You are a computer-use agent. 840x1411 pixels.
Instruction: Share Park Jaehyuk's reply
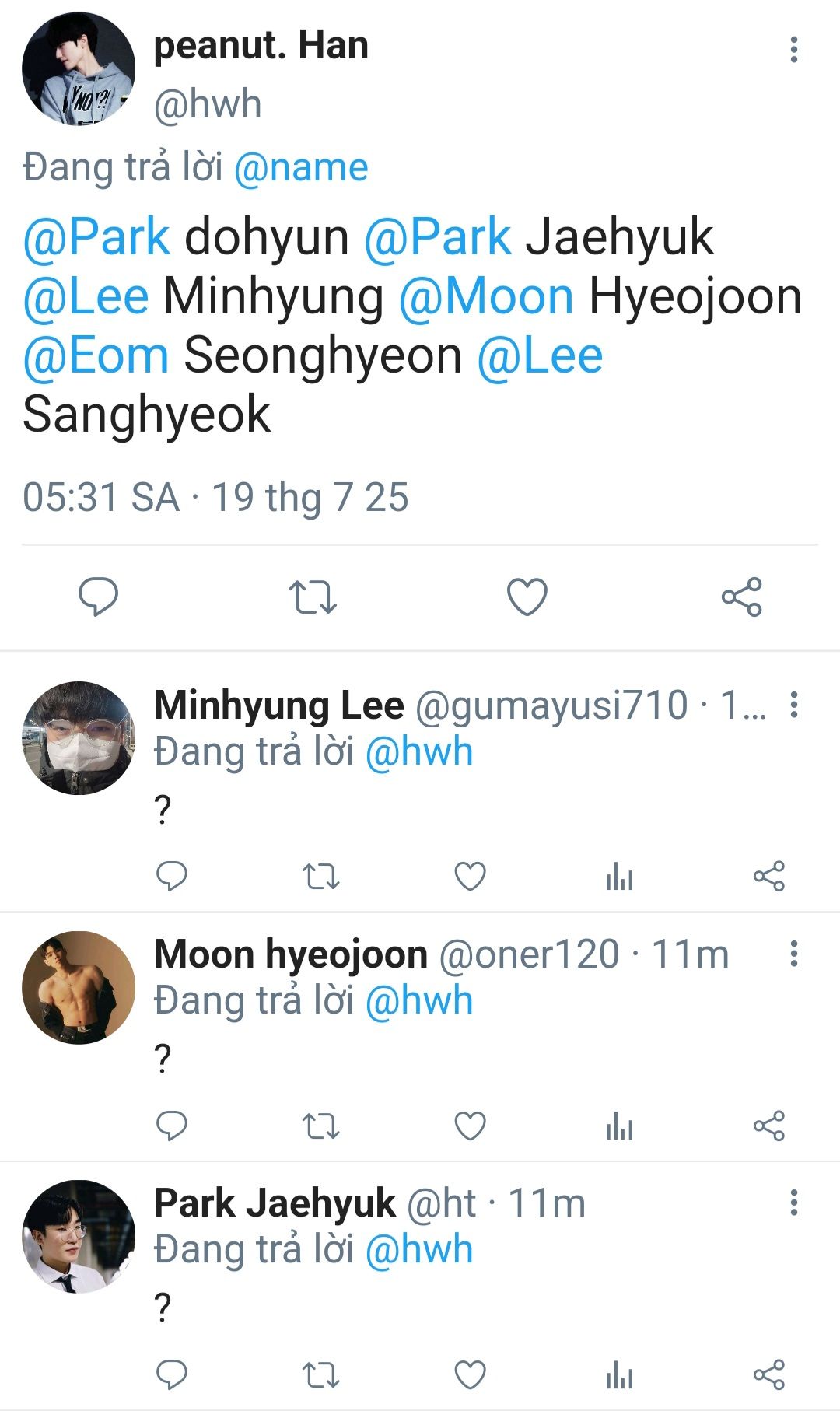coord(768,1374)
